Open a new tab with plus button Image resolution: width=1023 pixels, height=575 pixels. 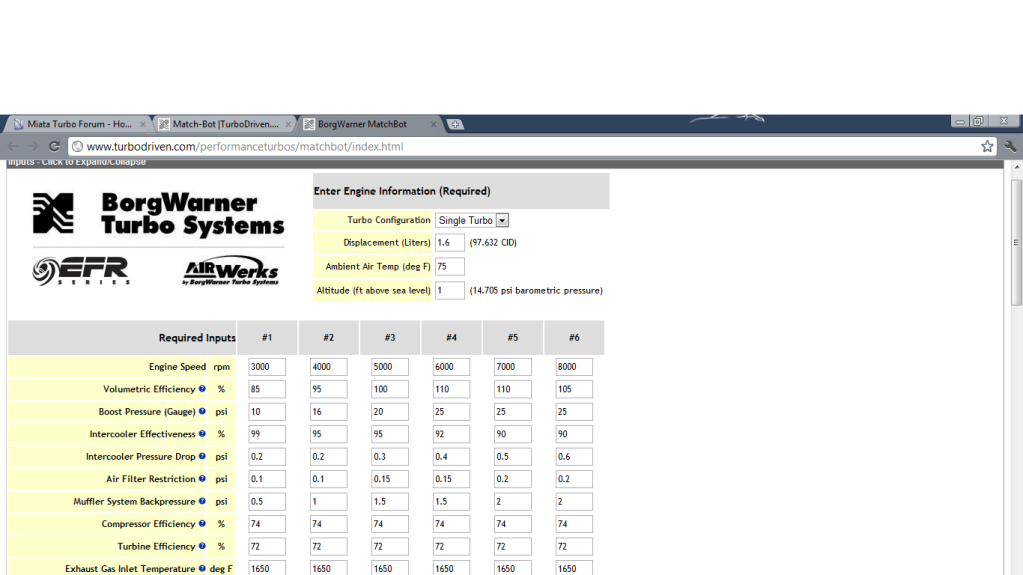coord(455,124)
